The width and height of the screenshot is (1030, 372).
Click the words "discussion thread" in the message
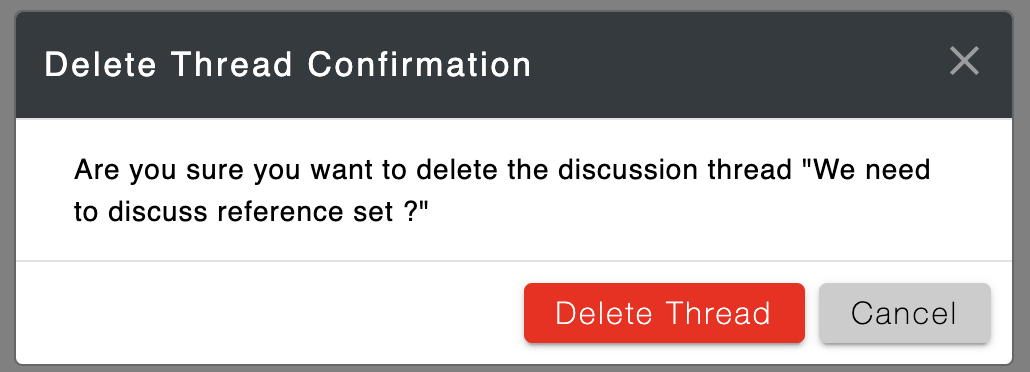pos(675,170)
